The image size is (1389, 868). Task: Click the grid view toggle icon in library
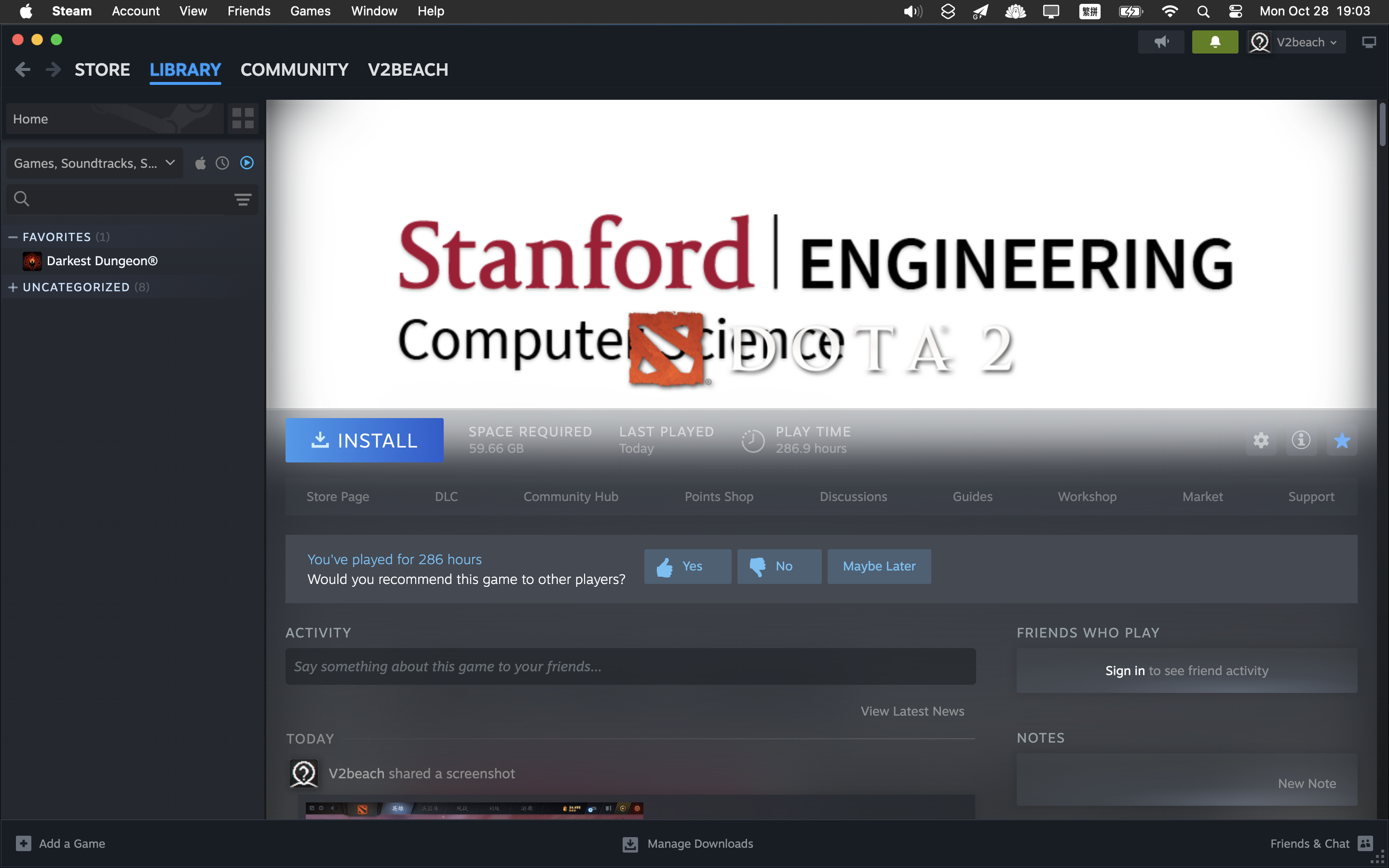[x=244, y=117]
